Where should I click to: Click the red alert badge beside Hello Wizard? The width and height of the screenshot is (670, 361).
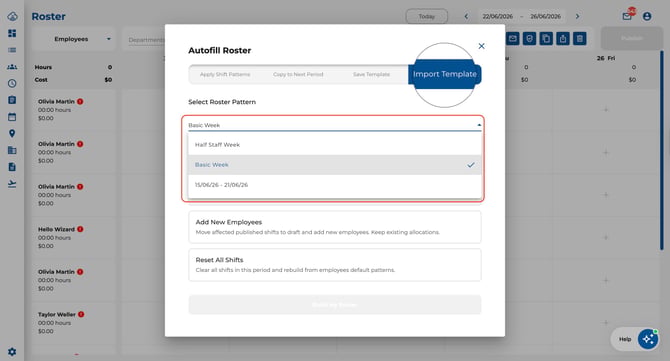click(x=80, y=229)
